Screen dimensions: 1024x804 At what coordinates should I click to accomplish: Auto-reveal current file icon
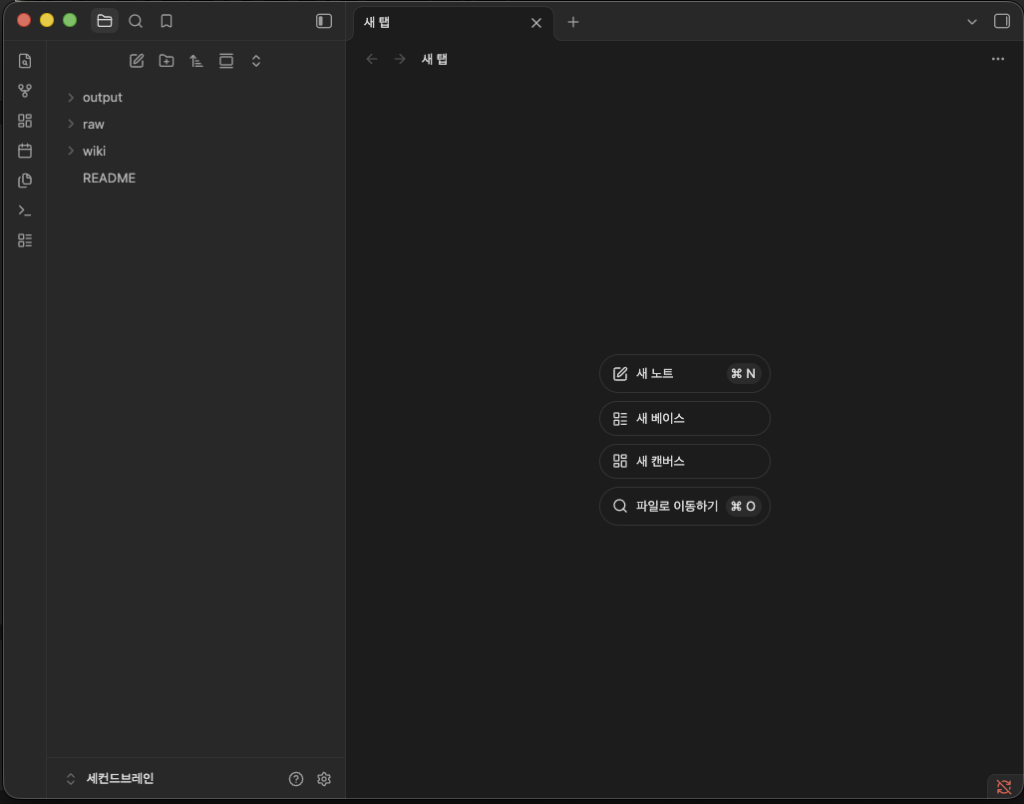pos(226,61)
